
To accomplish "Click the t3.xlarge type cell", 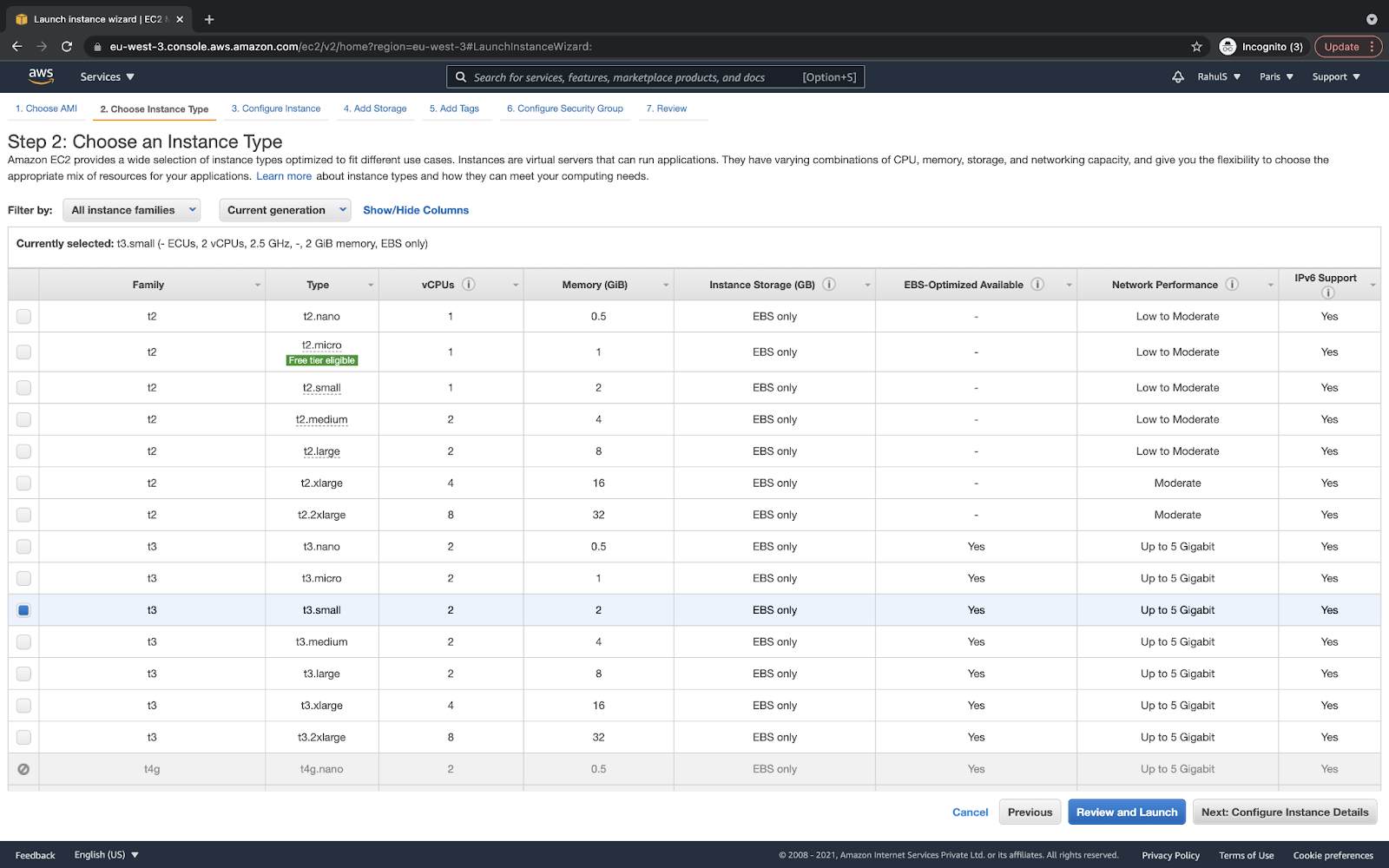I will click(x=322, y=706).
